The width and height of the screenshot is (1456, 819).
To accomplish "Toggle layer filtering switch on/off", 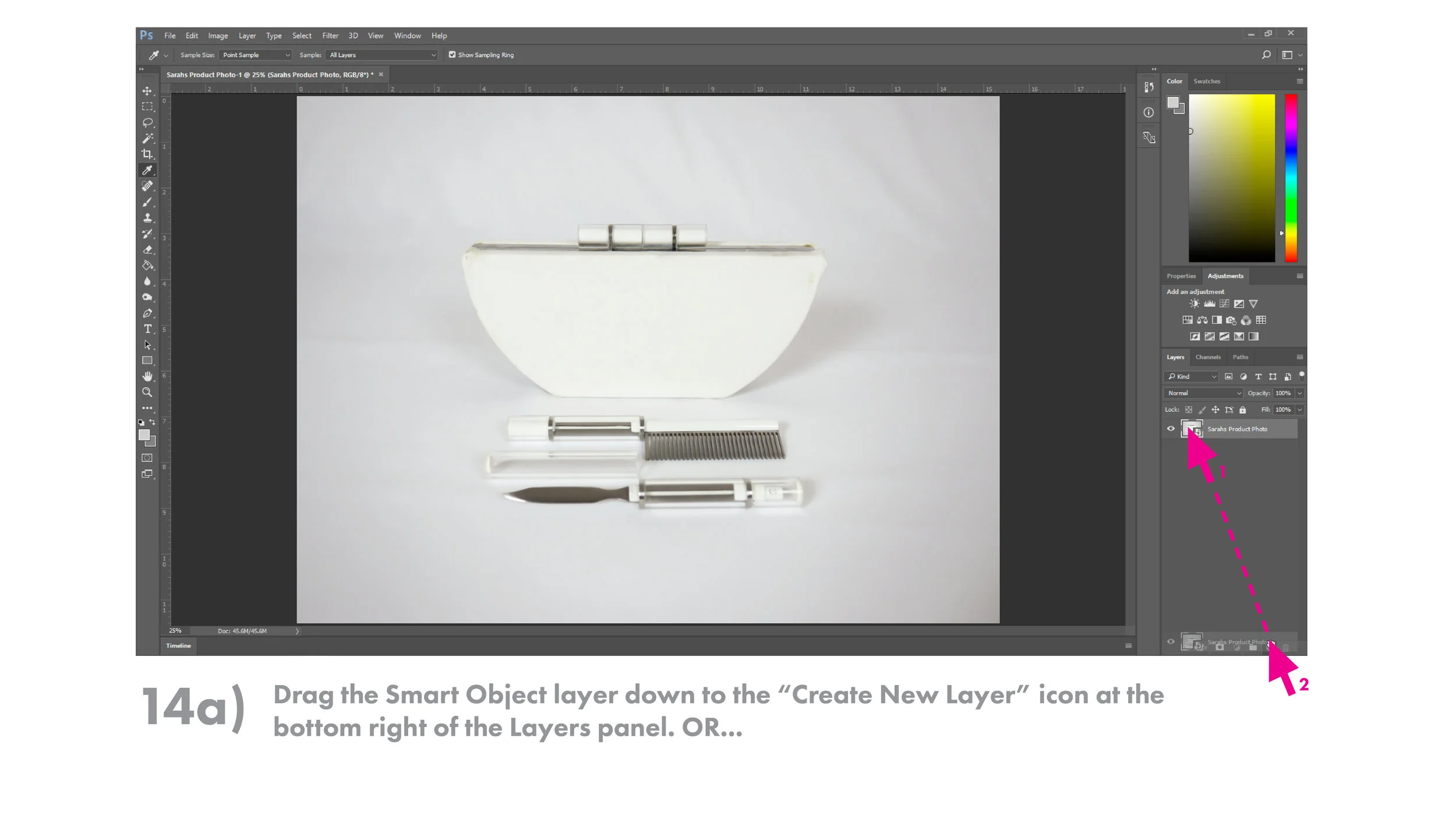I will pyautogui.click(x=1302, y=375).
